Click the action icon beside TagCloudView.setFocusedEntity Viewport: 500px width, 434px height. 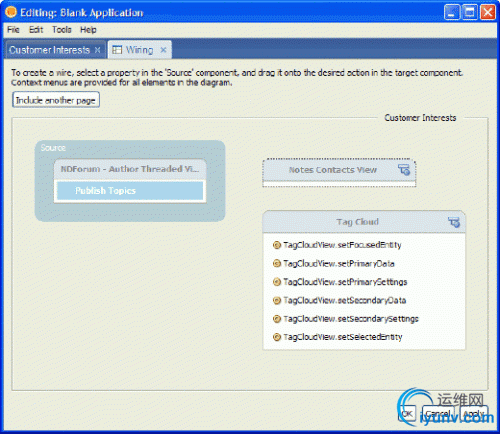pyautogui.click(x=277, y=245)
